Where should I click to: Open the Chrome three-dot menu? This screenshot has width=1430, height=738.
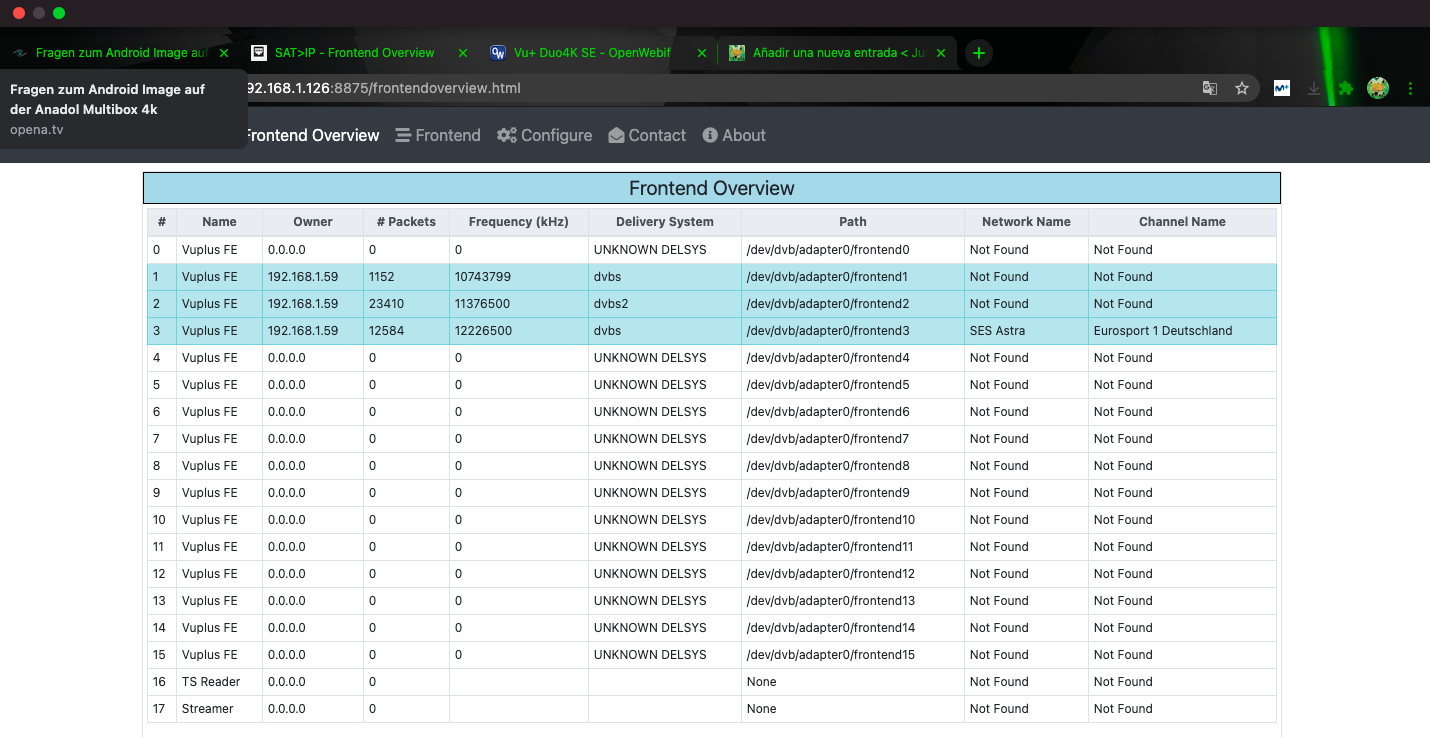click(1410, 88)
